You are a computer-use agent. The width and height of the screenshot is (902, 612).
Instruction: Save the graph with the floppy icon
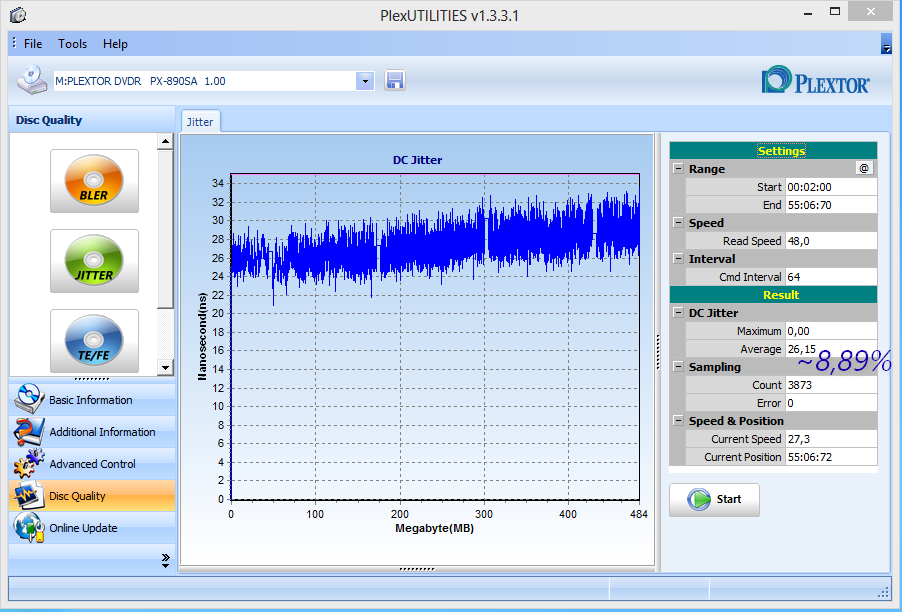[x=395, y=81]
